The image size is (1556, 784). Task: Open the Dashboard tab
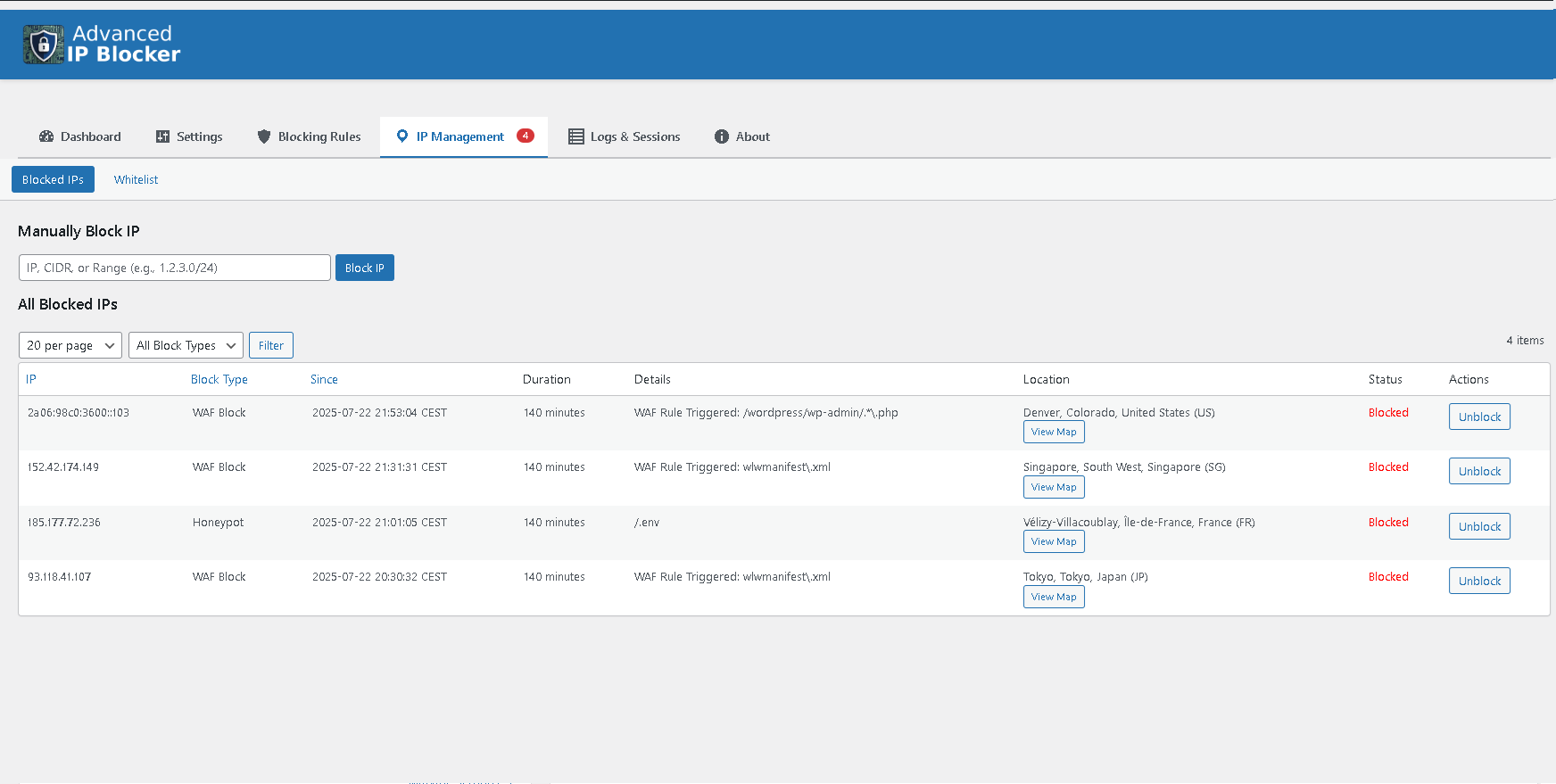pos(80,136)
